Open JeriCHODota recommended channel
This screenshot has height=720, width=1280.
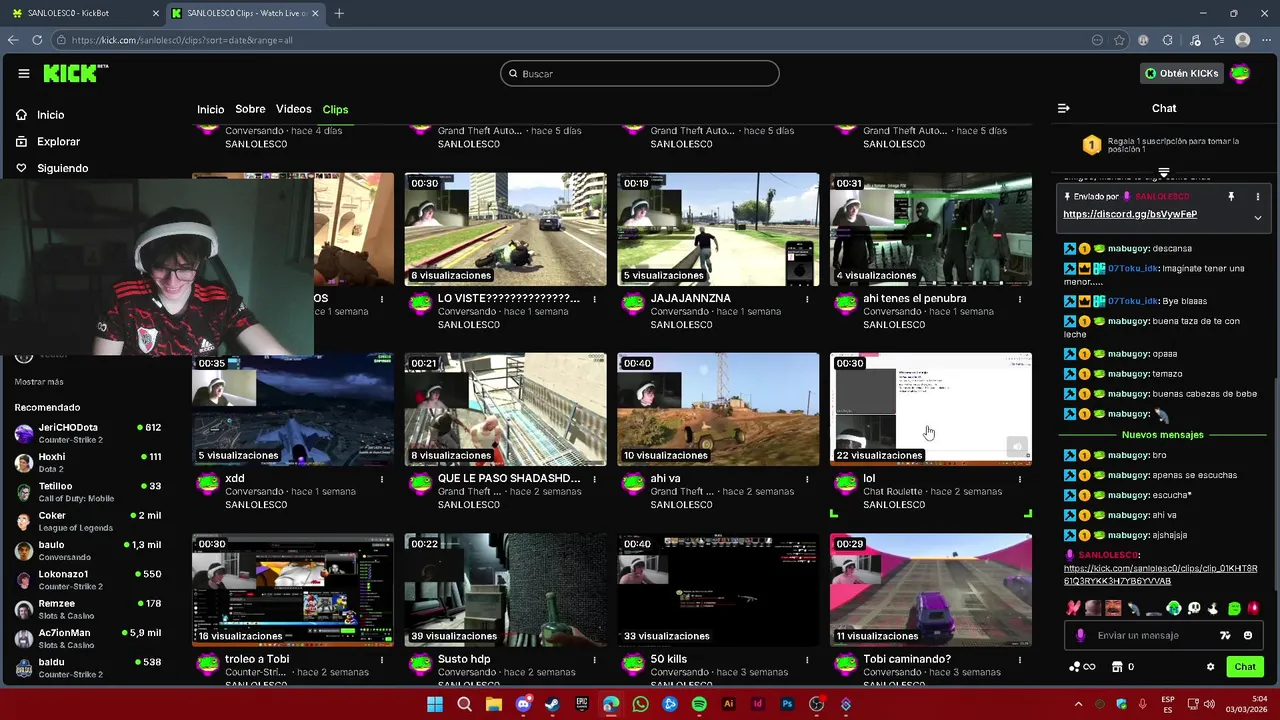click(88, 433)
